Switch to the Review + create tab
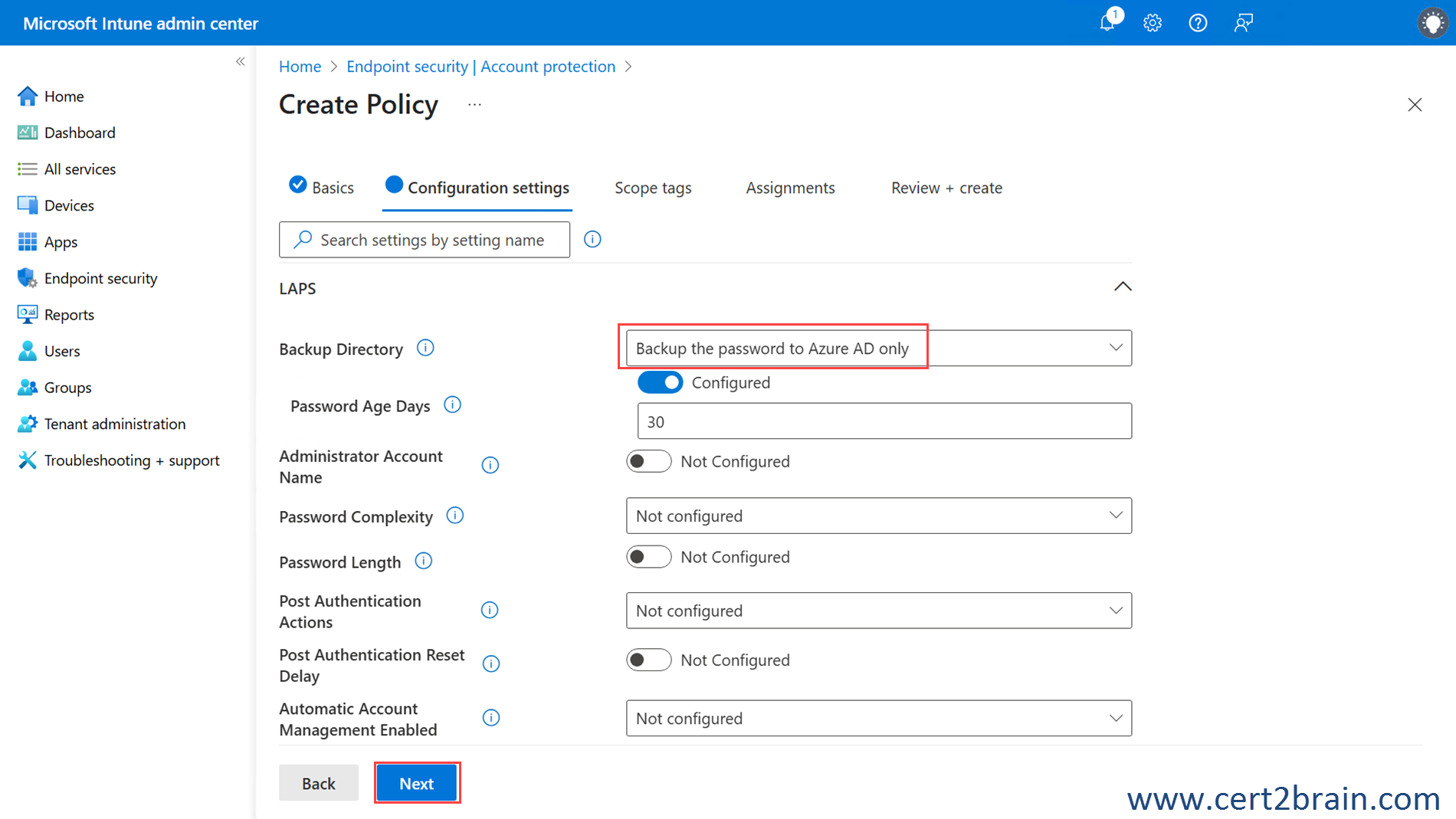 (946, 188)
